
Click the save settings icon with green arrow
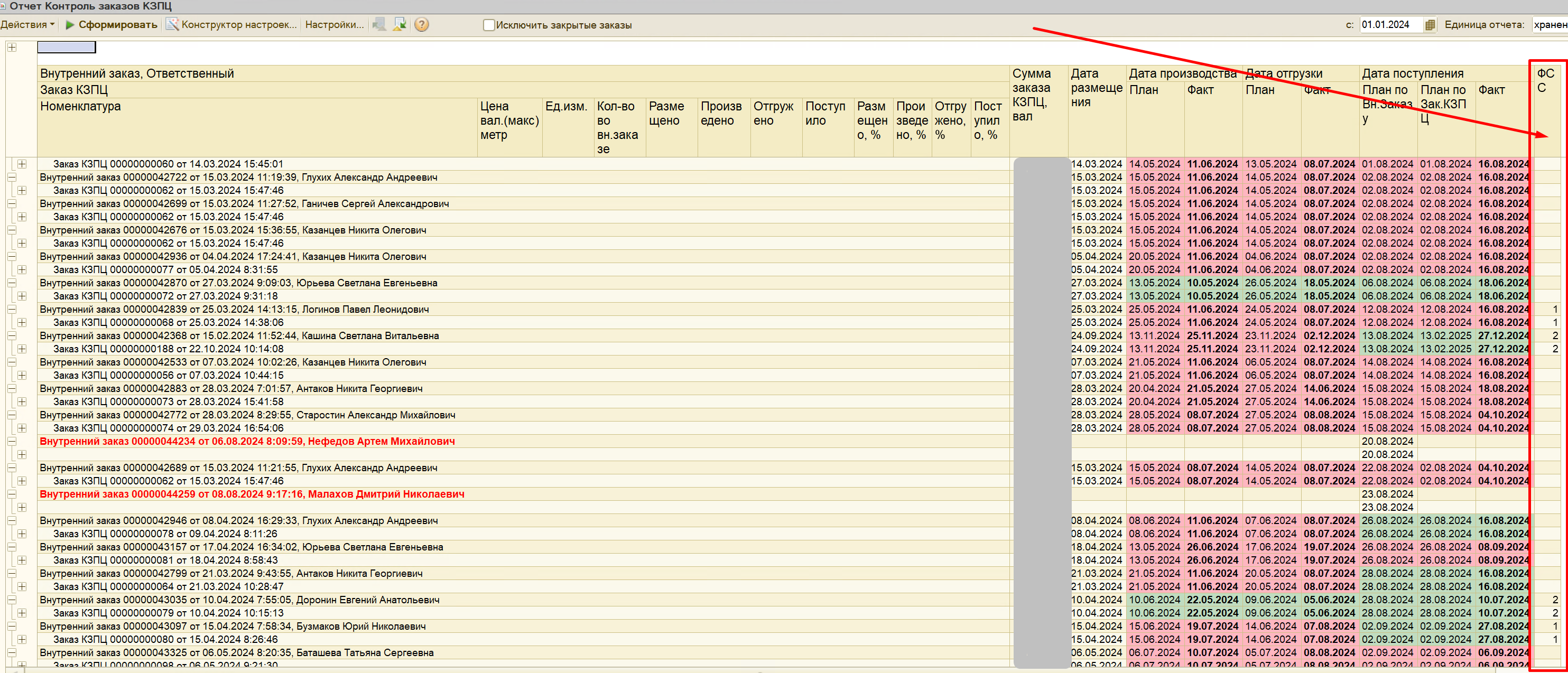point(400,24)
